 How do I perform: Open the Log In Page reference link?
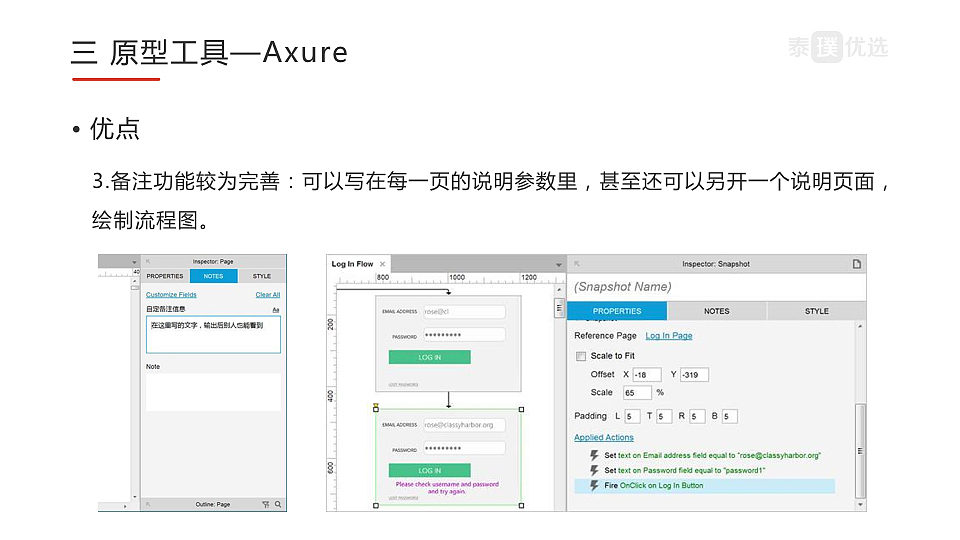(x=669, y=336)
